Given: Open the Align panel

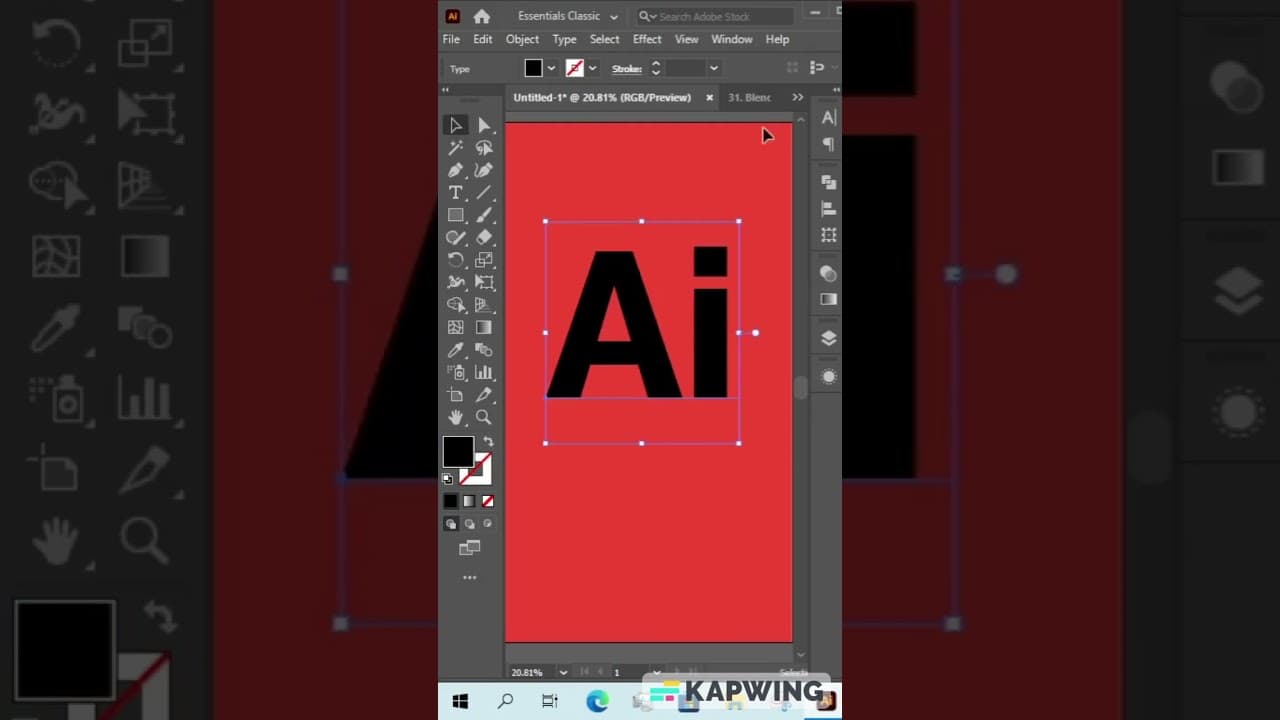Looking at the screenshot, I should (828, 209).
